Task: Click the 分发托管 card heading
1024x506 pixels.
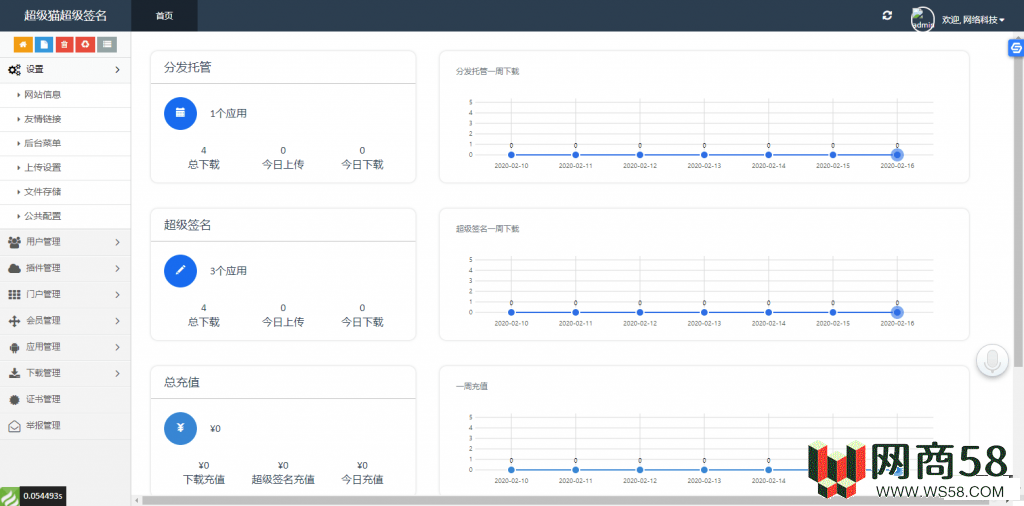Action: coord(187,67)
